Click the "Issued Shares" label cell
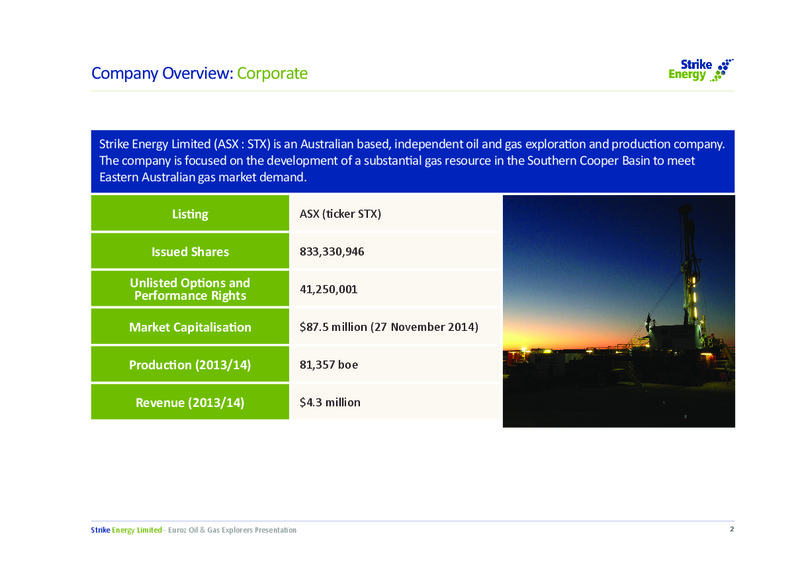Viewport: 800px width, 573px height. (x=190, y=251)
